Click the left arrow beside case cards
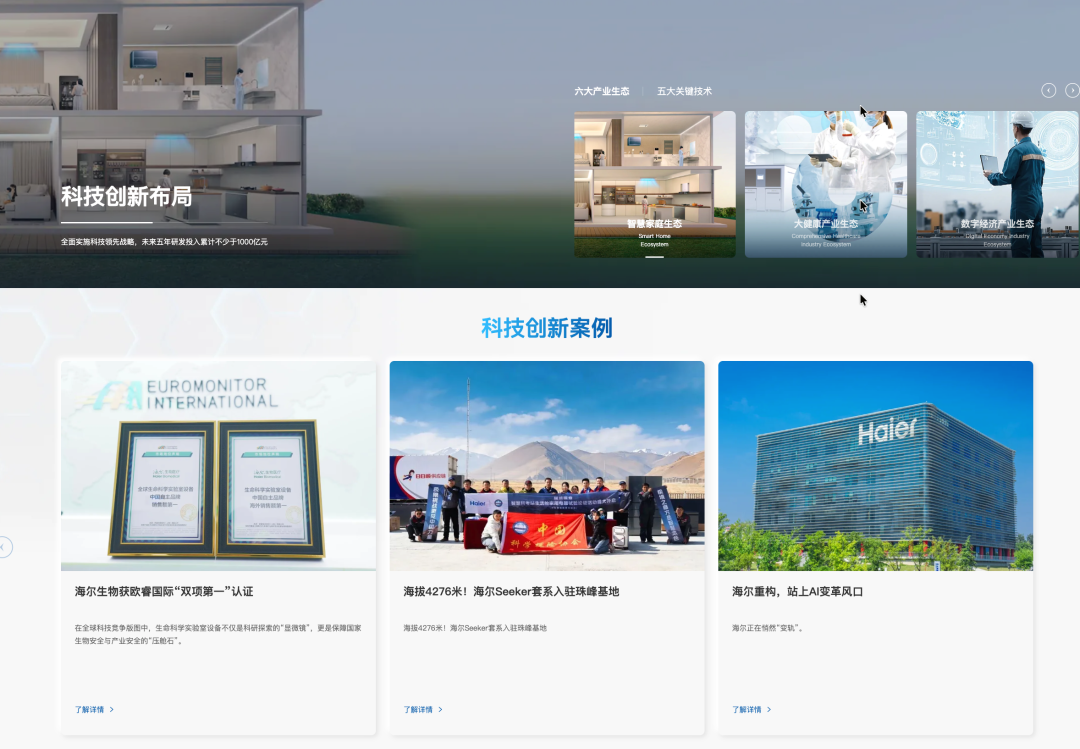This screenshot has width=1080, height=749. [x=5, y=547]
